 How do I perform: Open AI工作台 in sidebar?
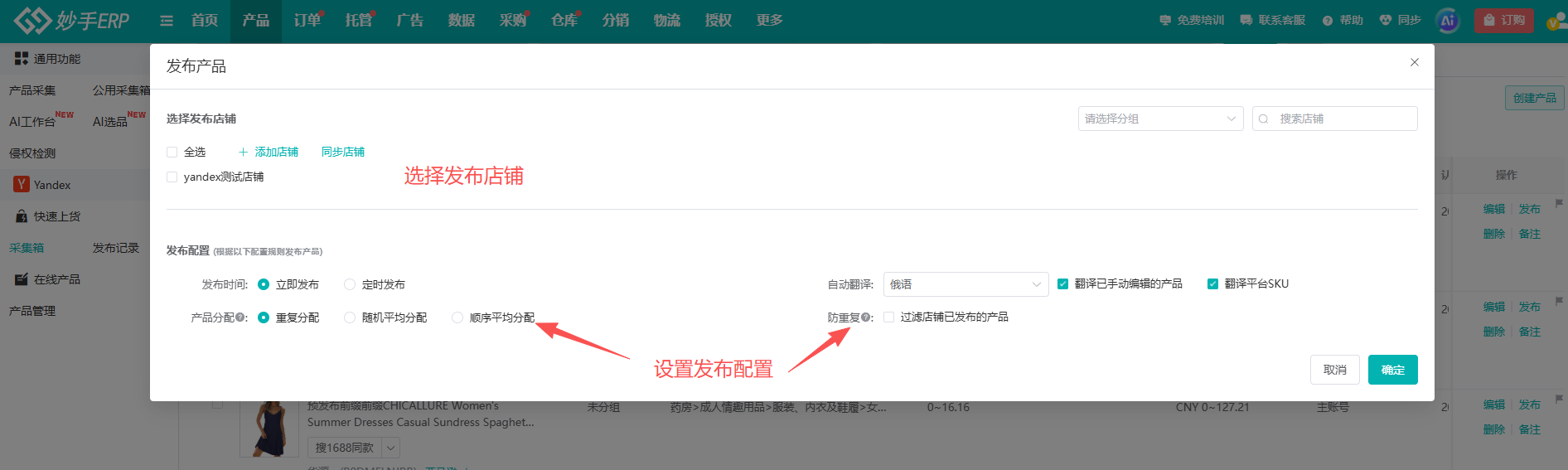32,122
